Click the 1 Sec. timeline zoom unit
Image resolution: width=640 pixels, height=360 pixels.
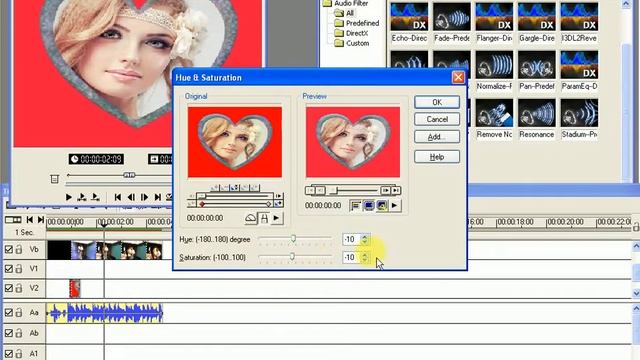coord(24,232)
